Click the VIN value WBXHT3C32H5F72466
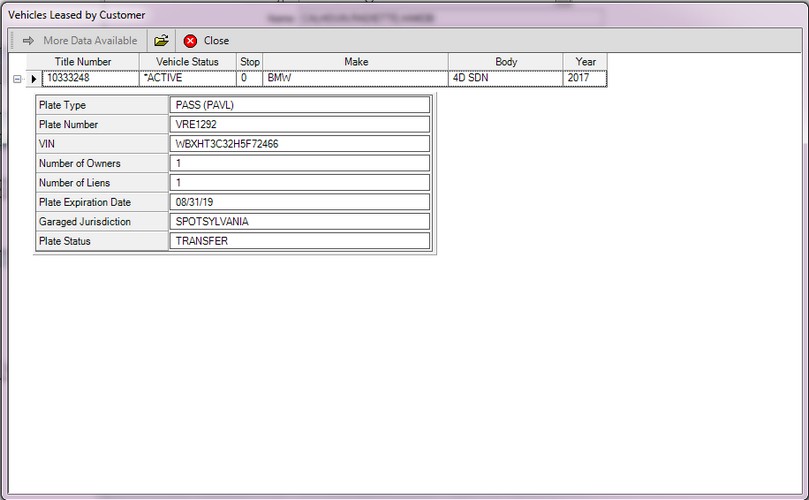 [x=300, y=144]
